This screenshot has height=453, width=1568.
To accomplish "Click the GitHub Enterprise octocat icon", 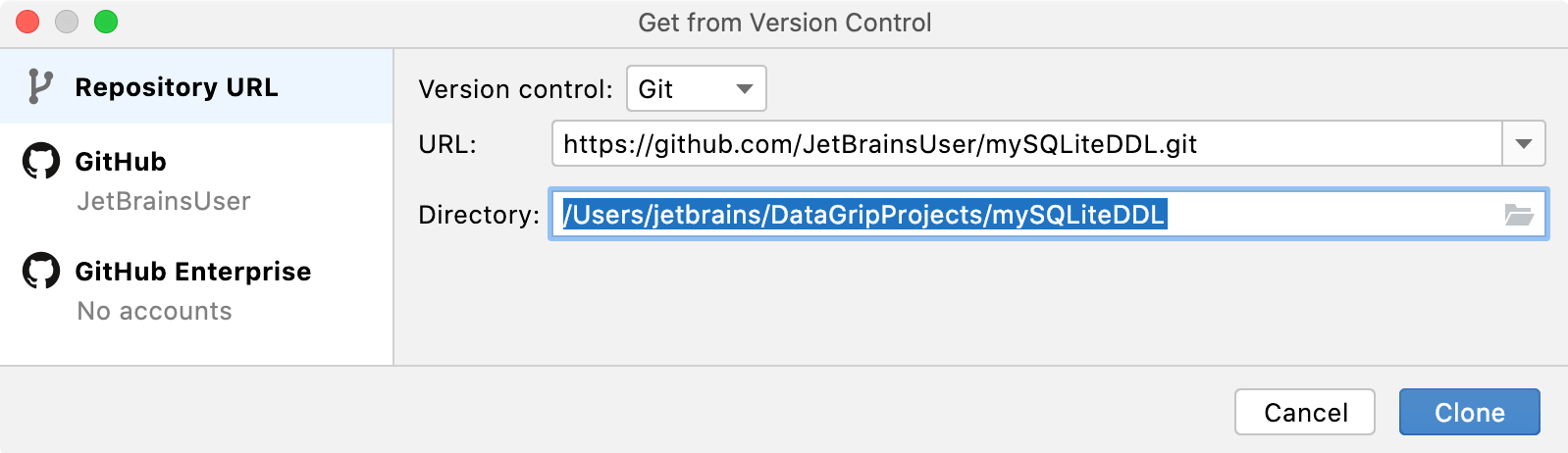I will tap(41, 272).
